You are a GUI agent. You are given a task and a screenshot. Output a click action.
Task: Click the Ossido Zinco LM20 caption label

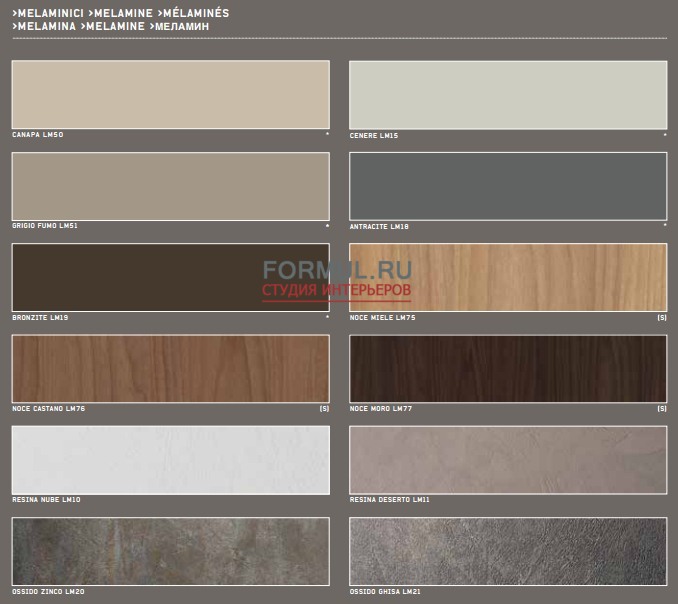coord(48,591)
